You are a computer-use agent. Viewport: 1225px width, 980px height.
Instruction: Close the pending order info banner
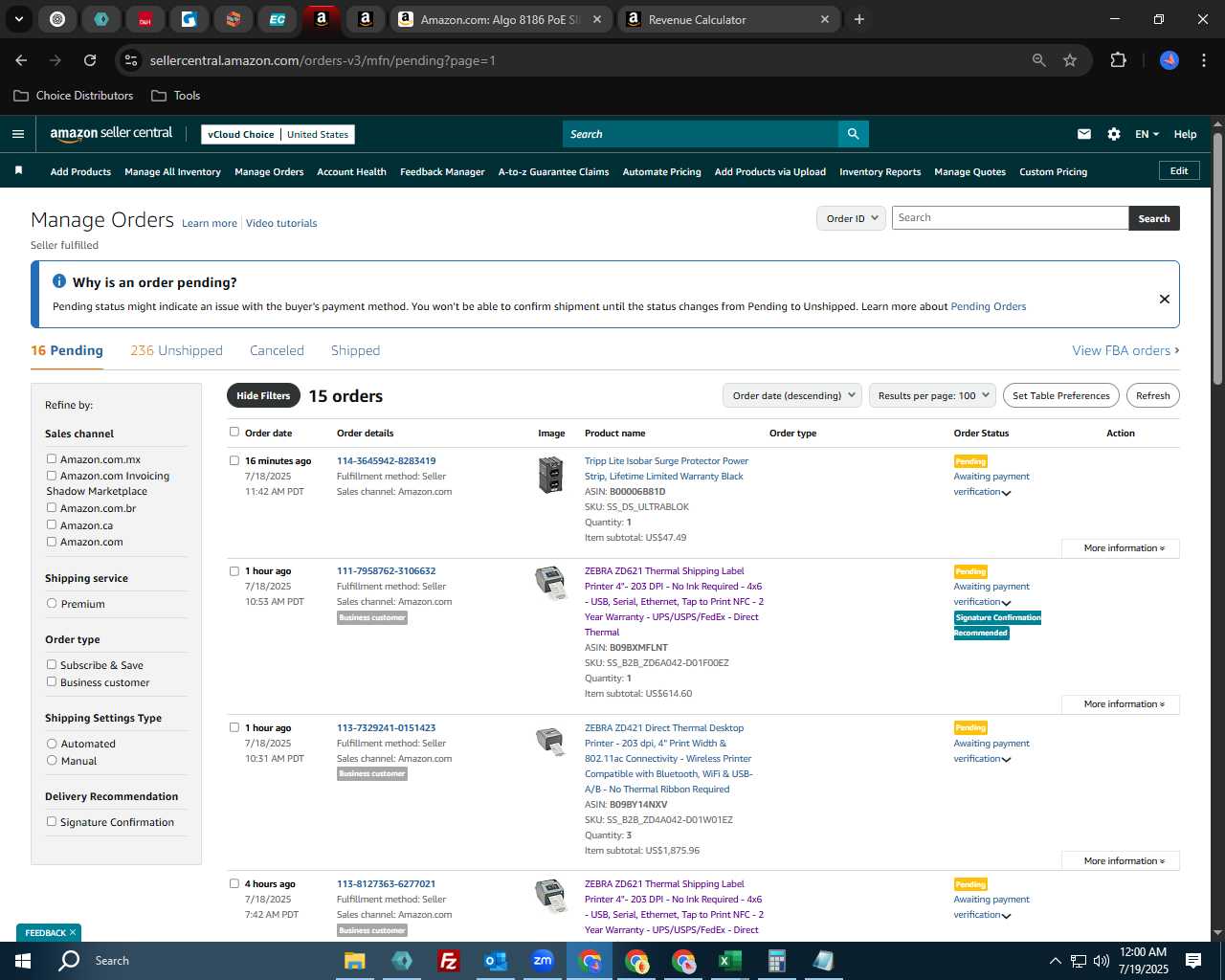coord(1165,299)
